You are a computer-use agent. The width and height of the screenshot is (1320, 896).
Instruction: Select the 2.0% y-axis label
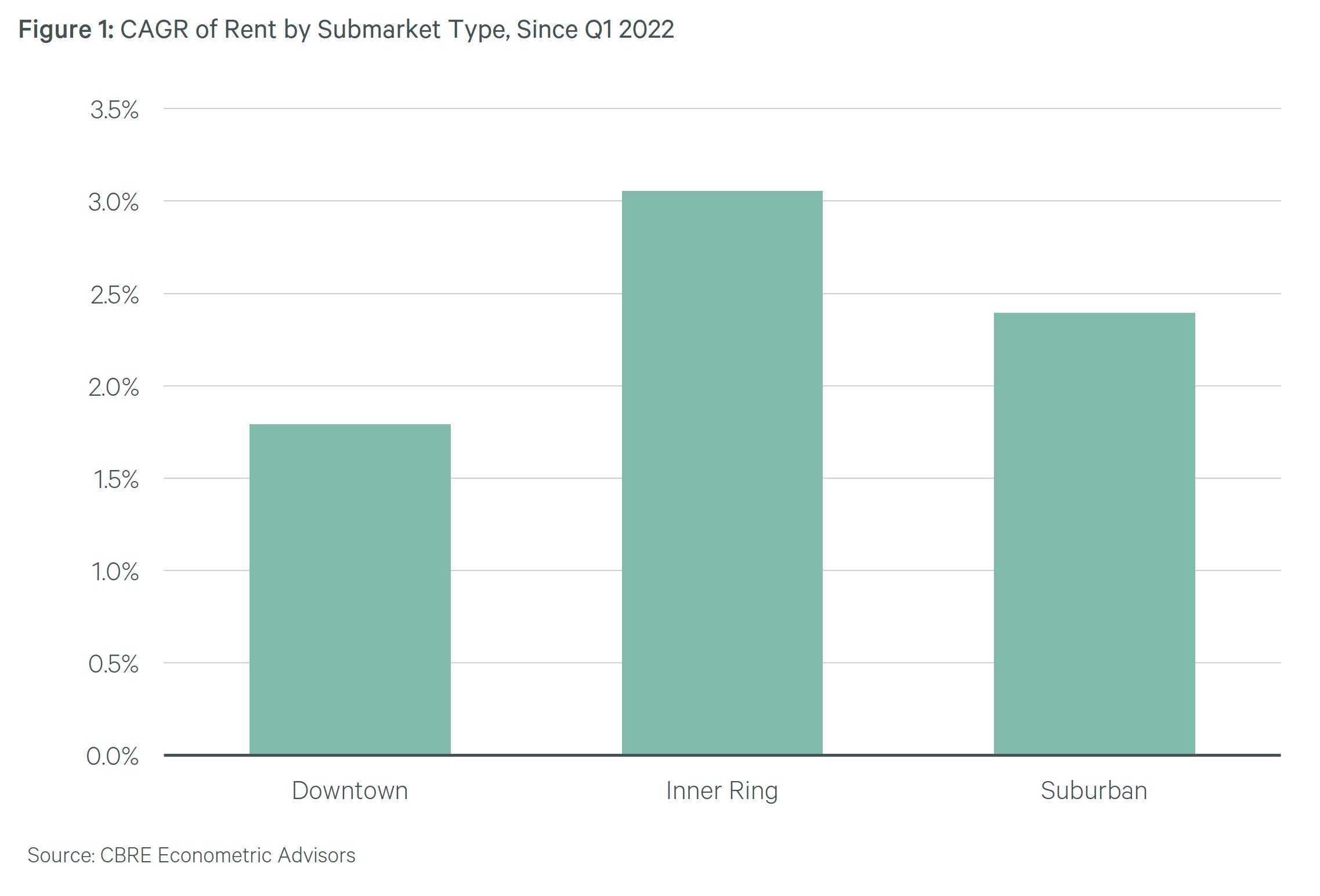click(x=114, y=387)
